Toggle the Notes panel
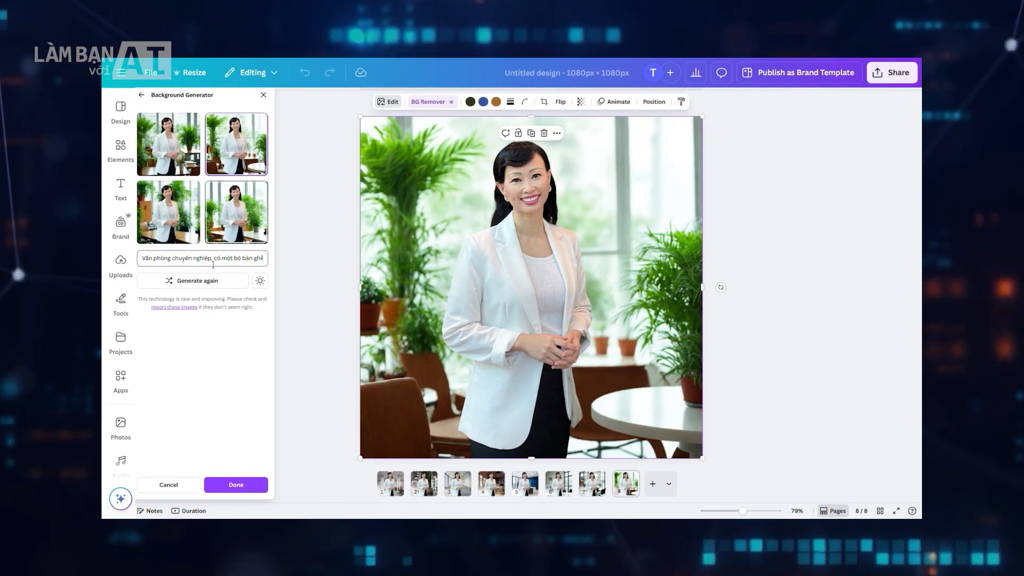 (150, 511)
